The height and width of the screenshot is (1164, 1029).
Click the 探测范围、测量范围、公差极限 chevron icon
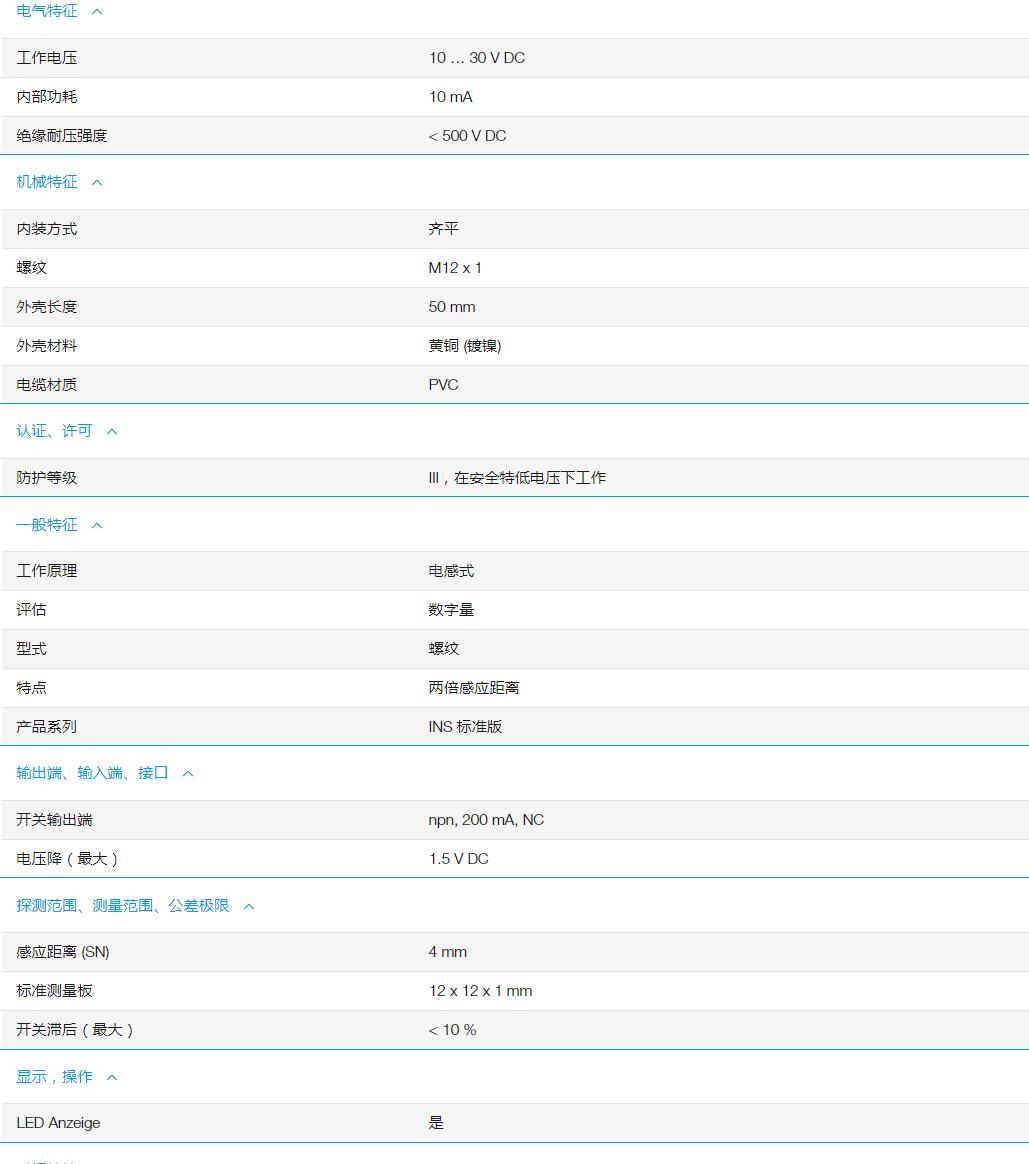pos(248,906)
